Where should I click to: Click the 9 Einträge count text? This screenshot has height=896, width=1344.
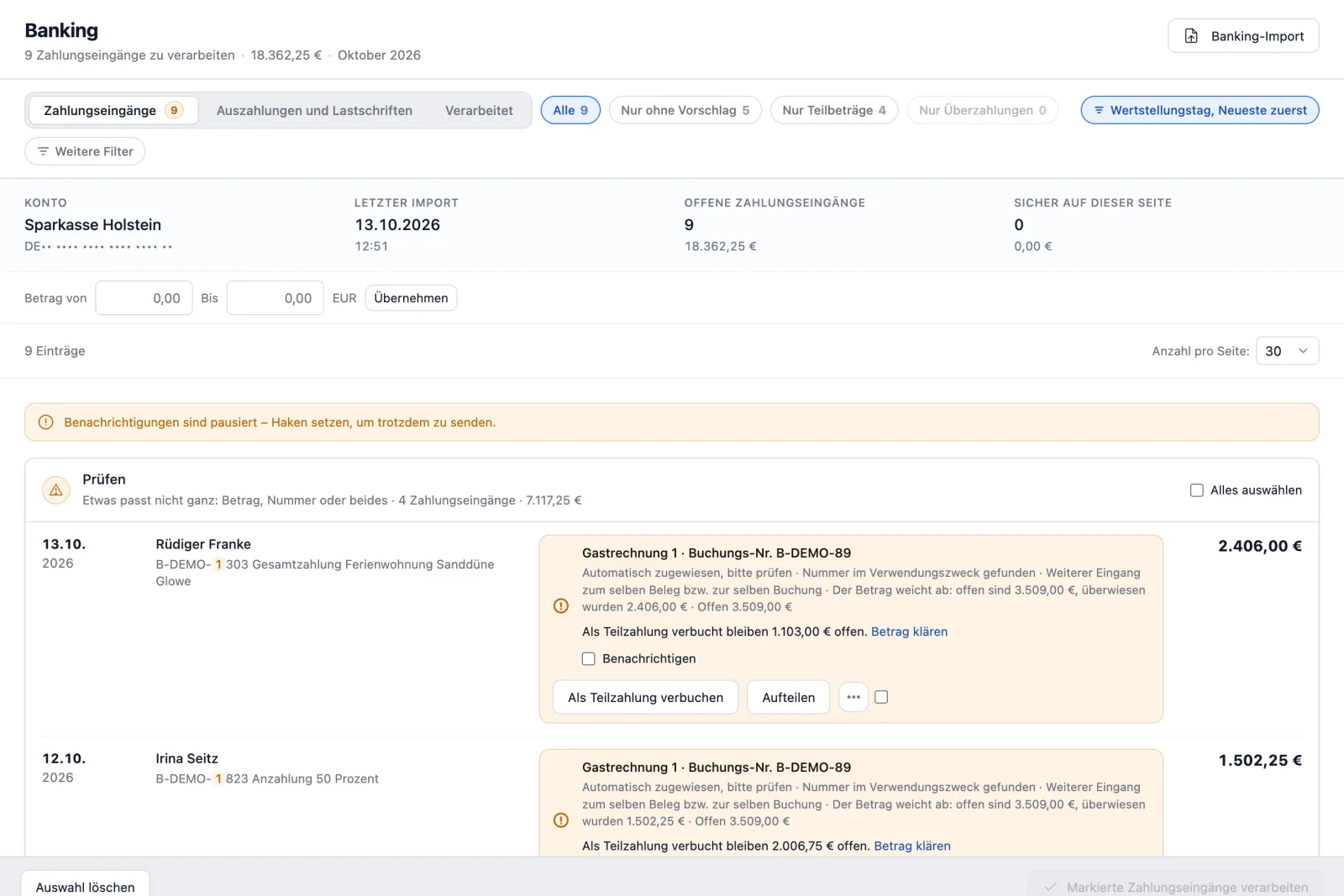coord(55,351)
